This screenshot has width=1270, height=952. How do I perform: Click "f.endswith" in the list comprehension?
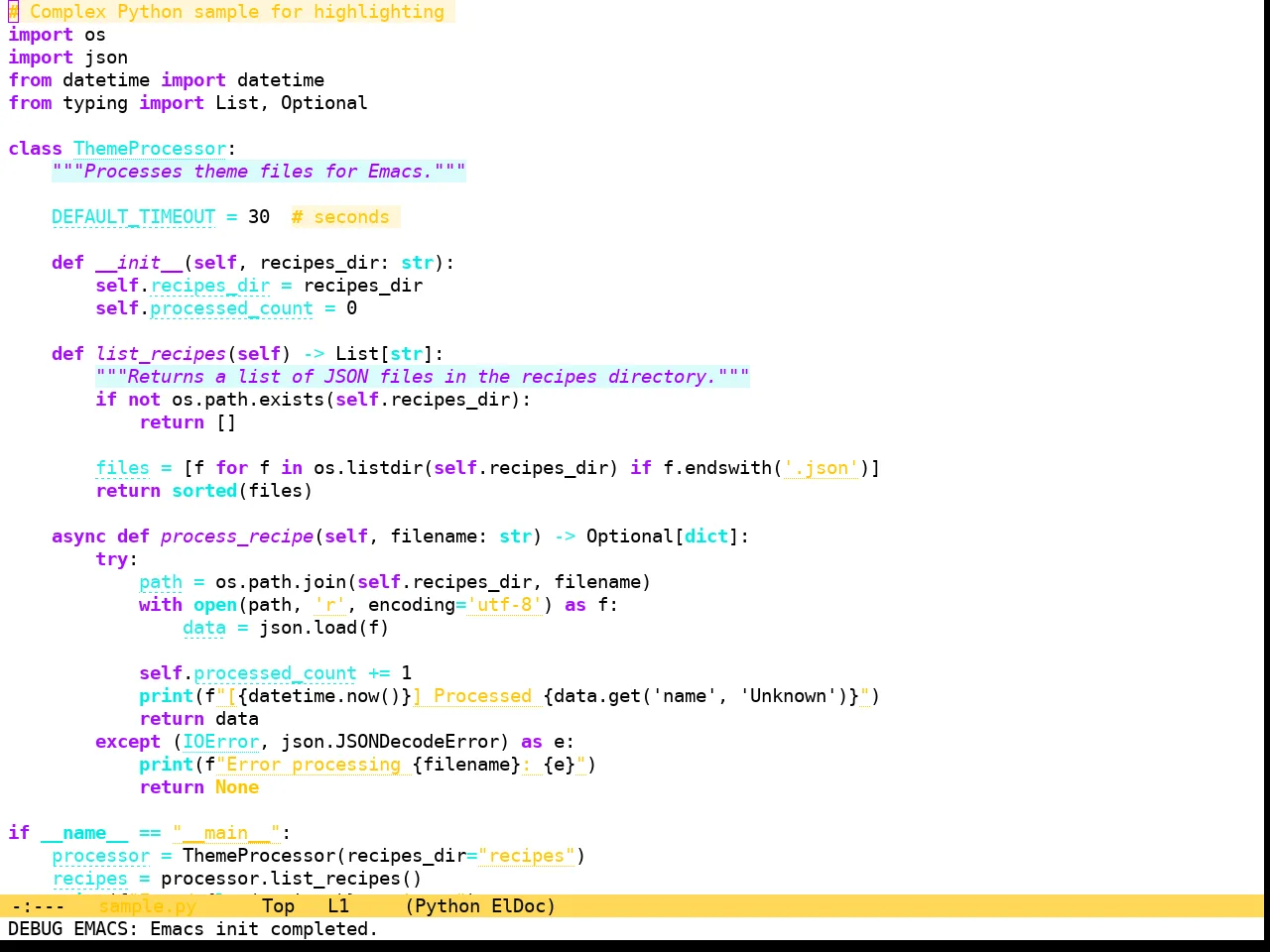coord(717,468)
